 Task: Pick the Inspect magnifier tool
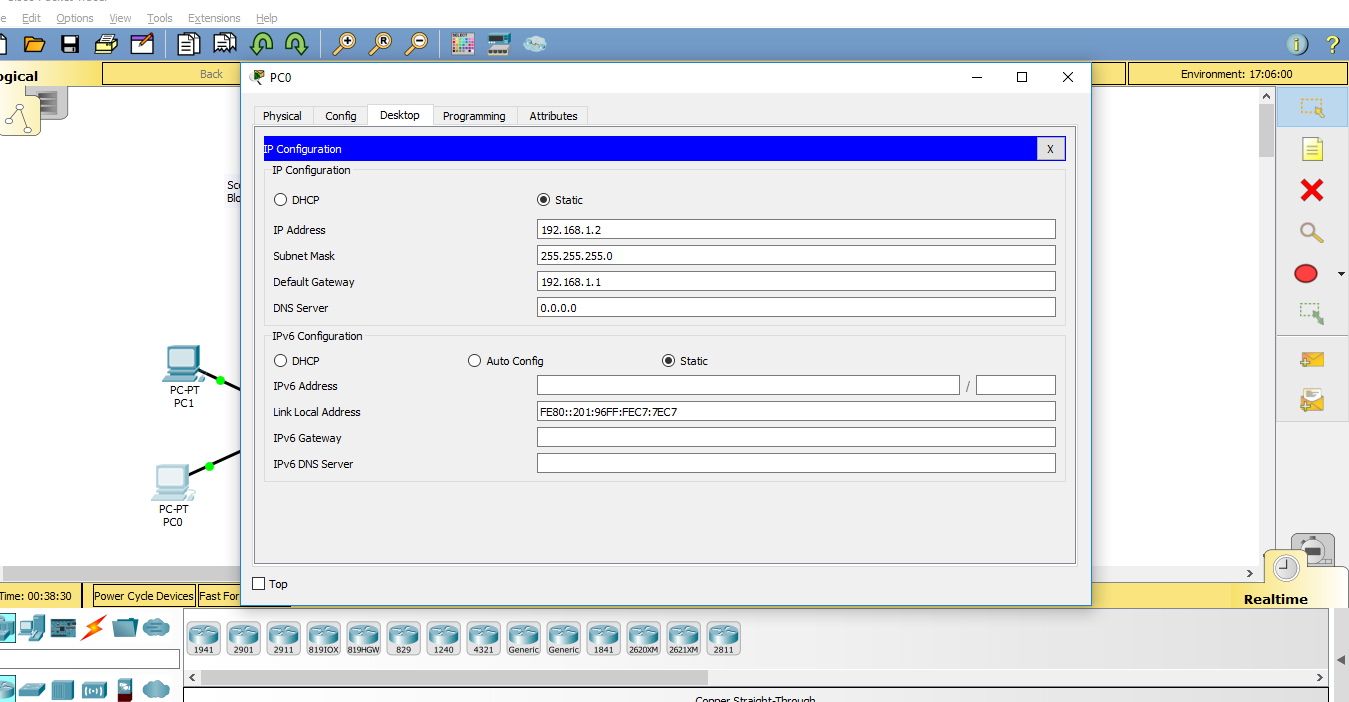[x=1312, y=232]
